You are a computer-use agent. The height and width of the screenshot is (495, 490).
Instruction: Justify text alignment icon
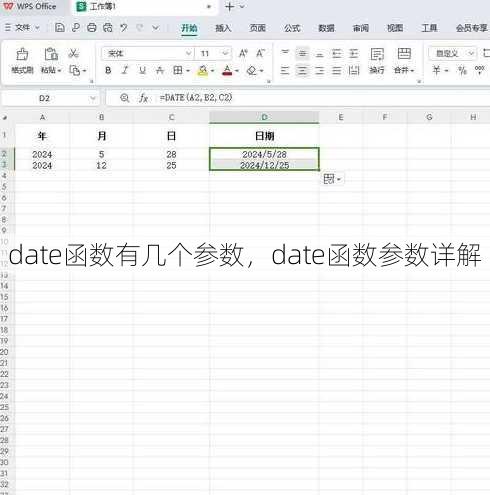tap(337, 70)
